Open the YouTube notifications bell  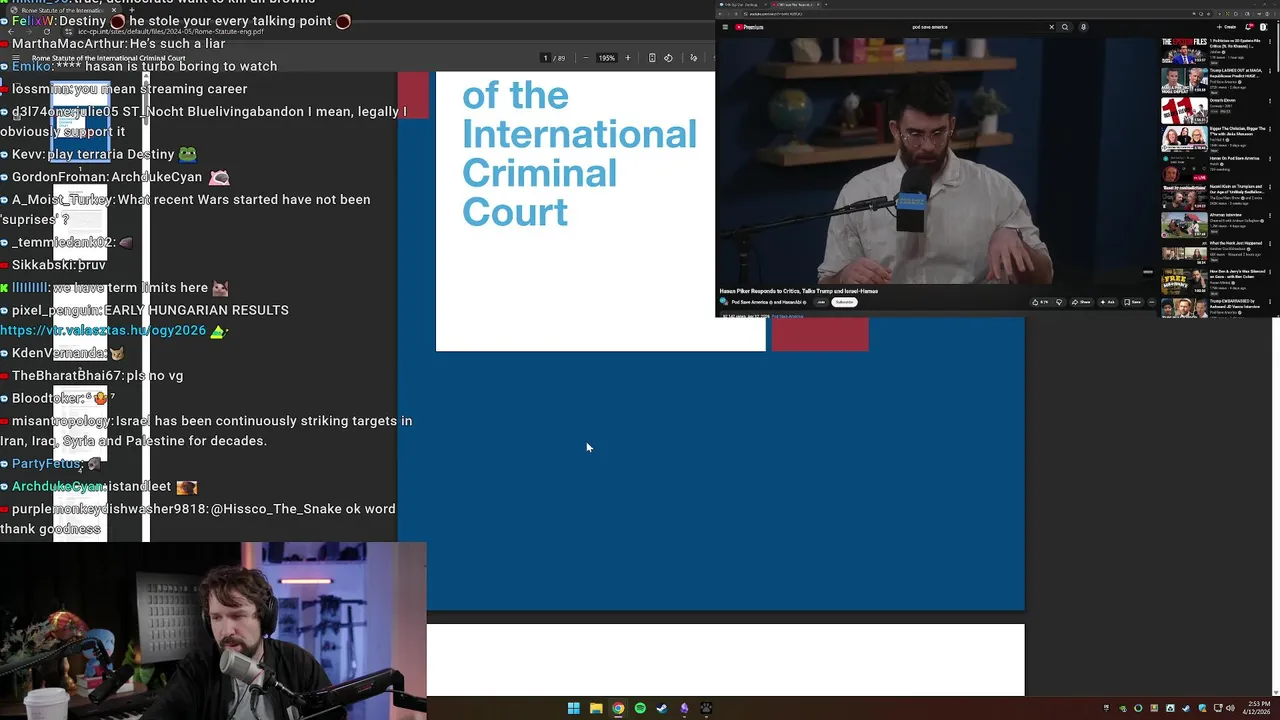coord(1248,27)
